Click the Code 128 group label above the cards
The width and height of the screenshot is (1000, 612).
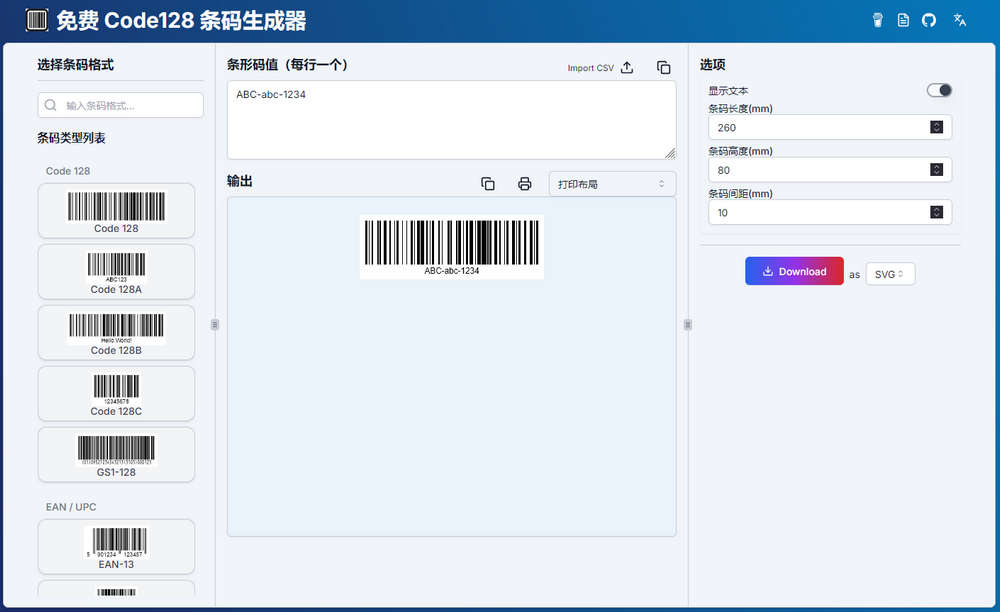(x=68, y=171)
